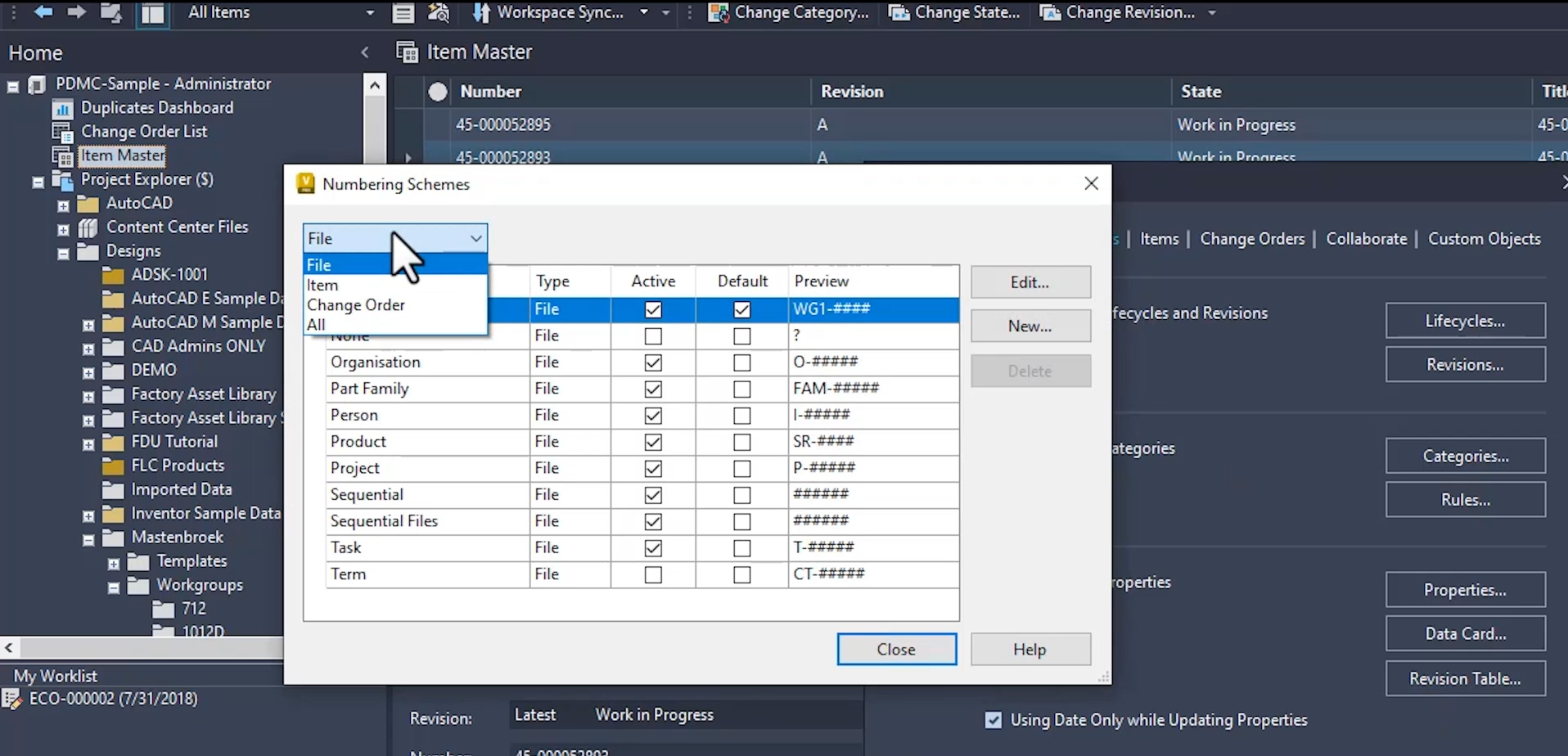This screenshot has width=1568, height=756.
Task: Click the Workspace Sync icon
Action: pyautogui.click(x=481, y=12)
